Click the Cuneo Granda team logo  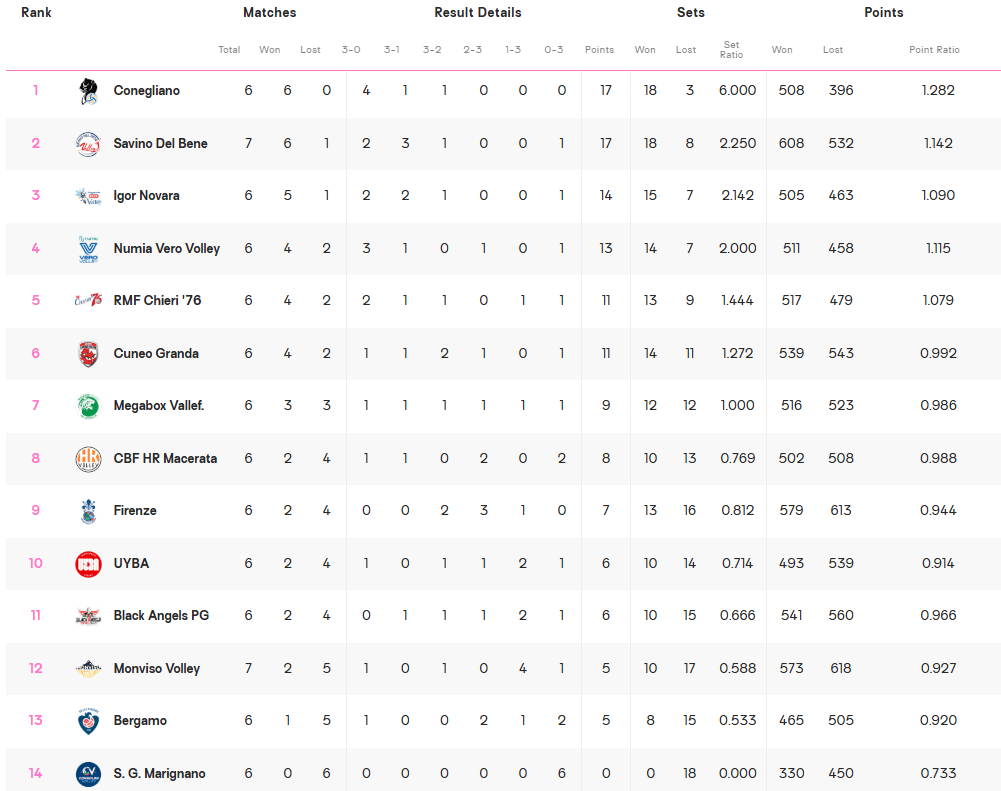tap(88, 354)
